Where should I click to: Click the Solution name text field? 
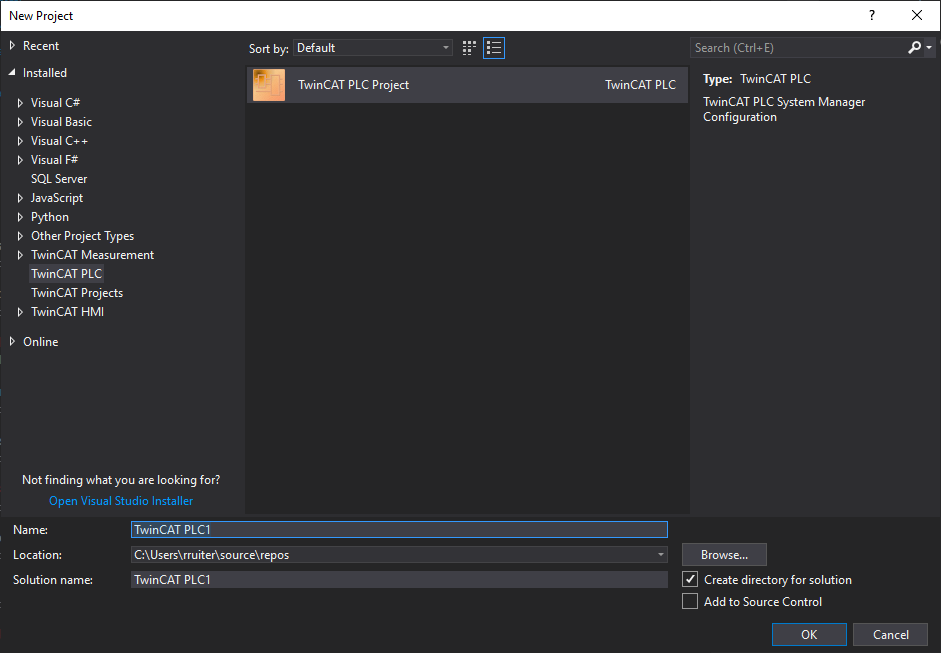(x=398, y=580)
